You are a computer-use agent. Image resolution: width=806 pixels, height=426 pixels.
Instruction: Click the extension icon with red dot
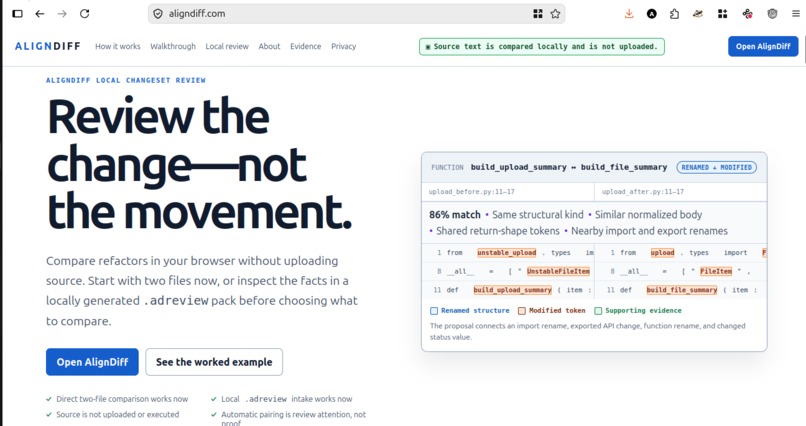747,14
